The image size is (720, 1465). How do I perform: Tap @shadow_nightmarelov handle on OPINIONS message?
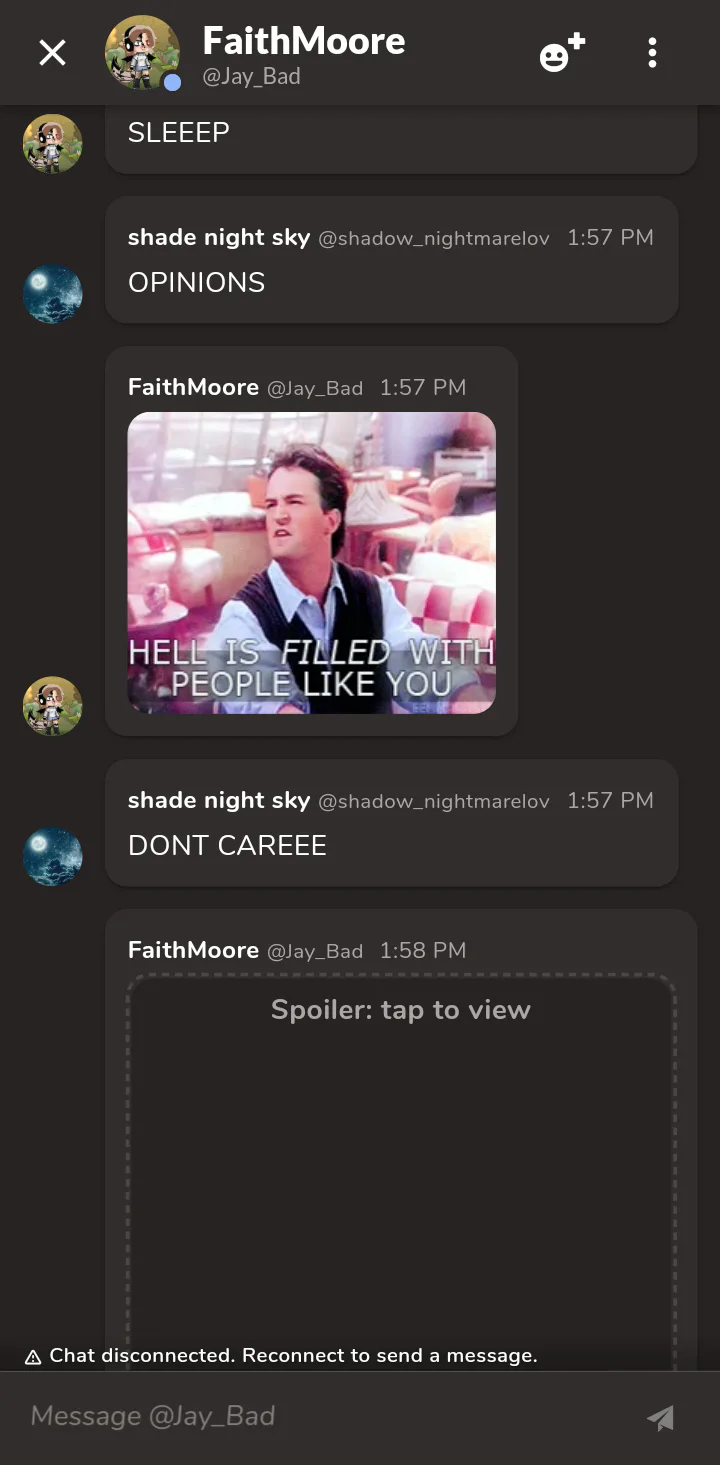point(434,239)
